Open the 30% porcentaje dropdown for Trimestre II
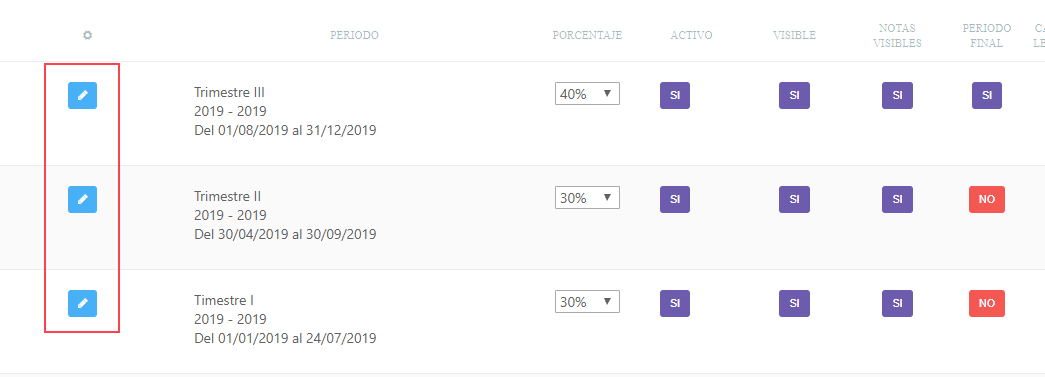 pos(587,198)
